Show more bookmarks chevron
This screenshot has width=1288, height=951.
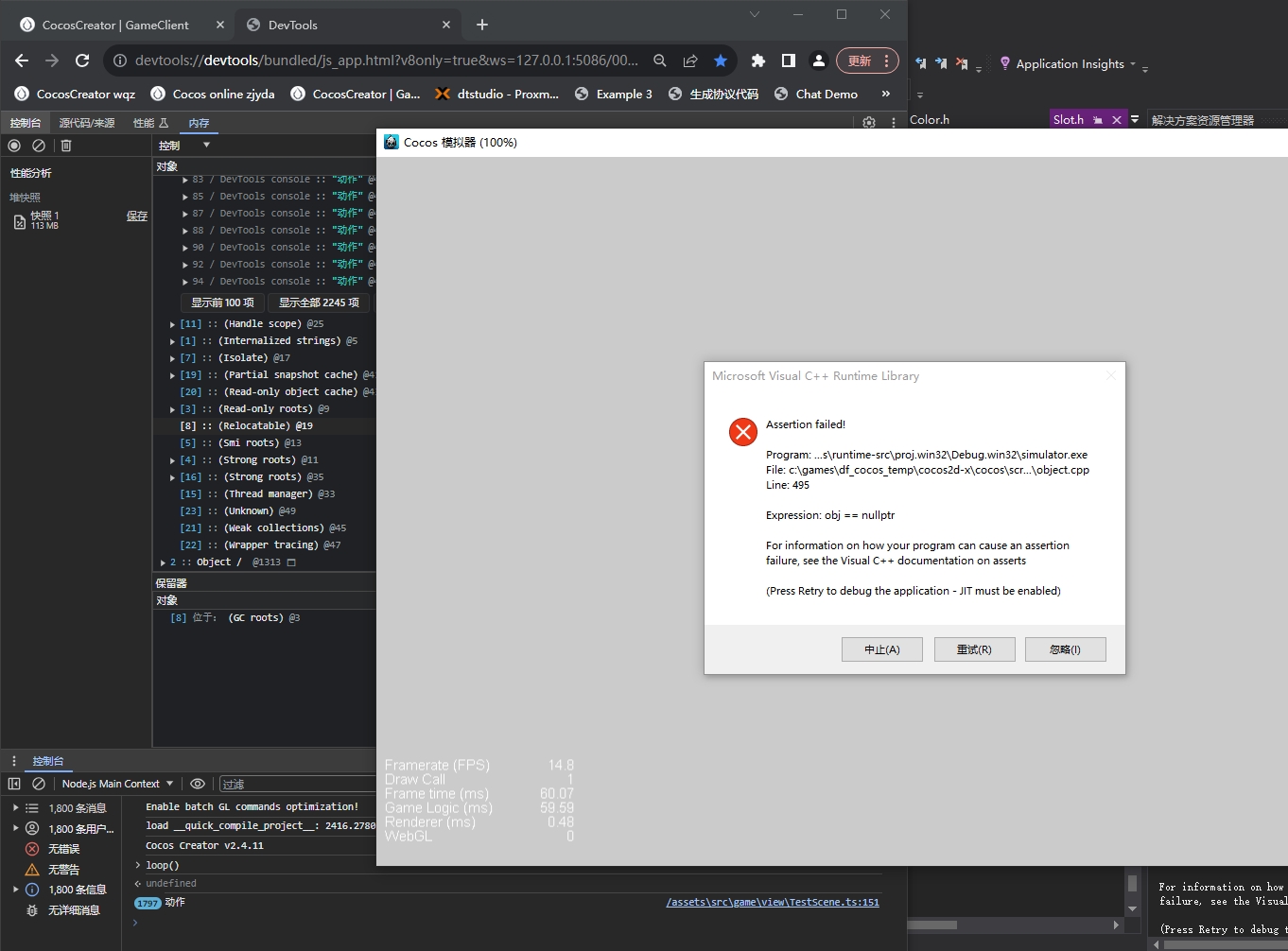[x=886, y=94]
